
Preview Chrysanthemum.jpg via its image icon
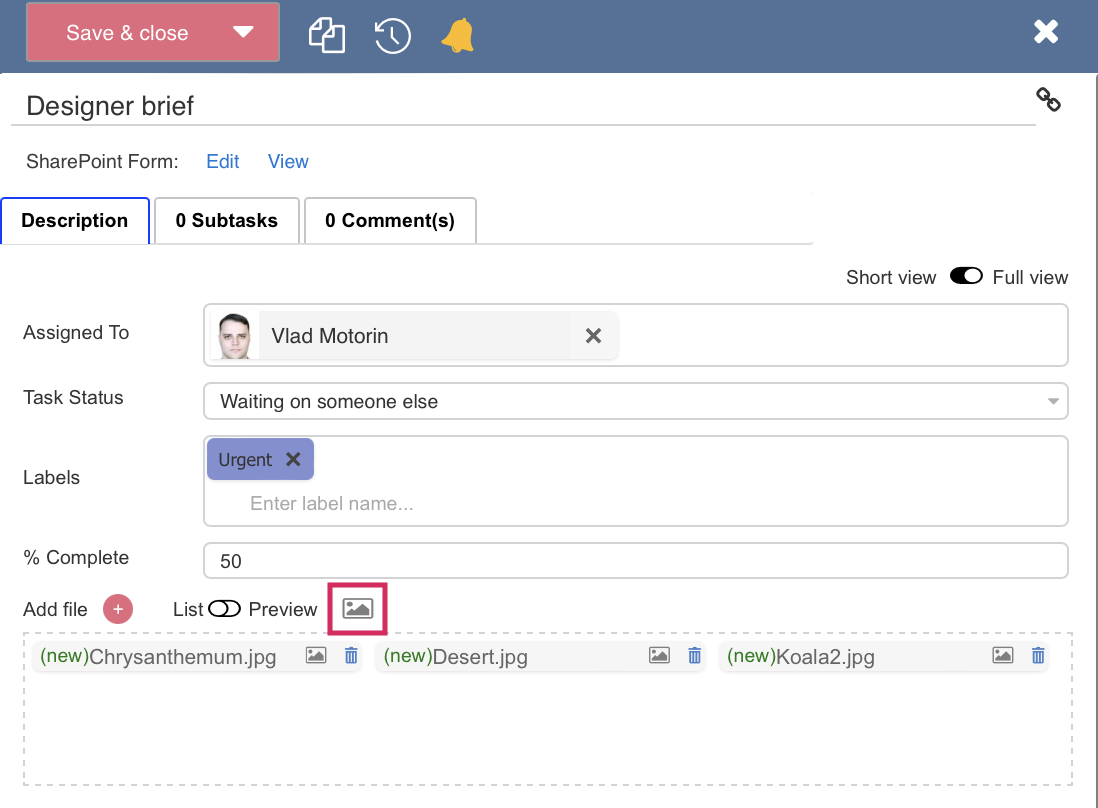316,656
